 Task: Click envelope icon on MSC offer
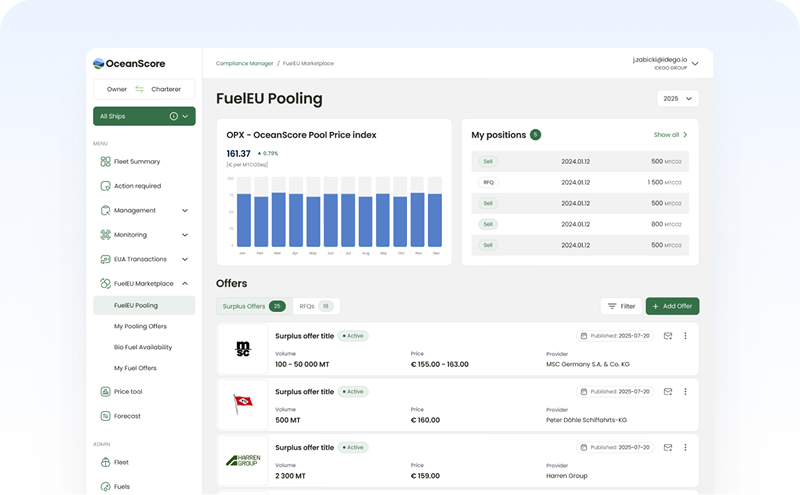[668, 336]
